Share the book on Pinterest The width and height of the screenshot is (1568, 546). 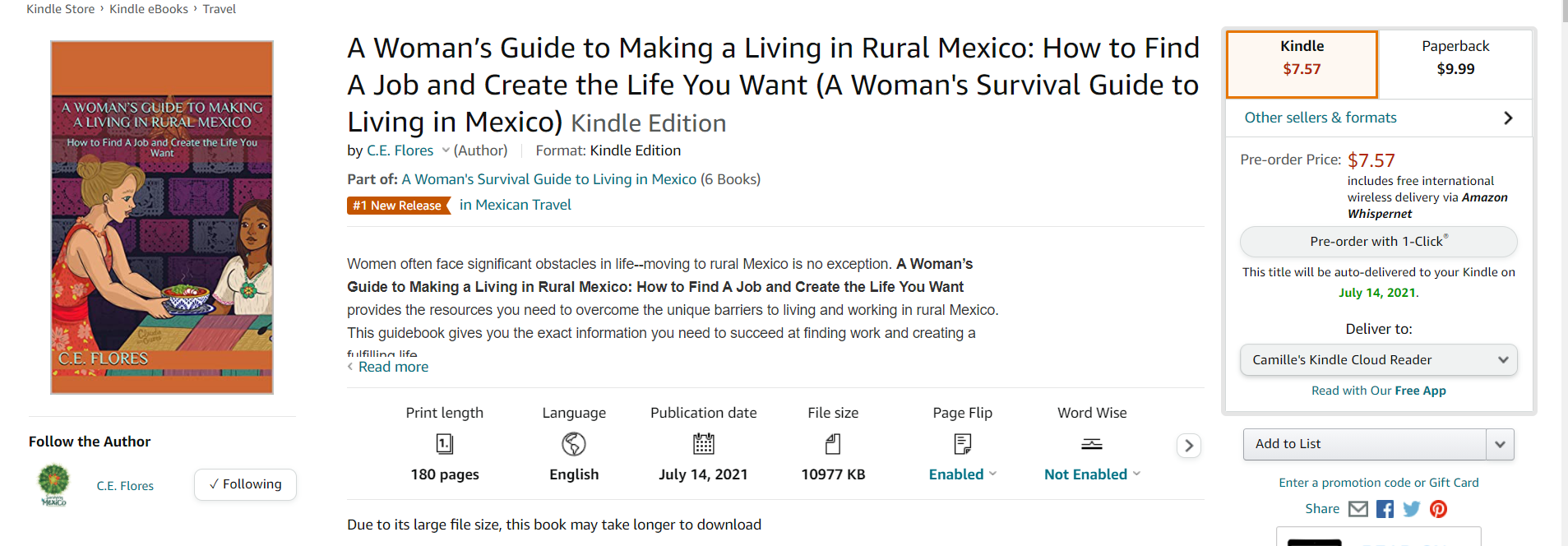1438,509
